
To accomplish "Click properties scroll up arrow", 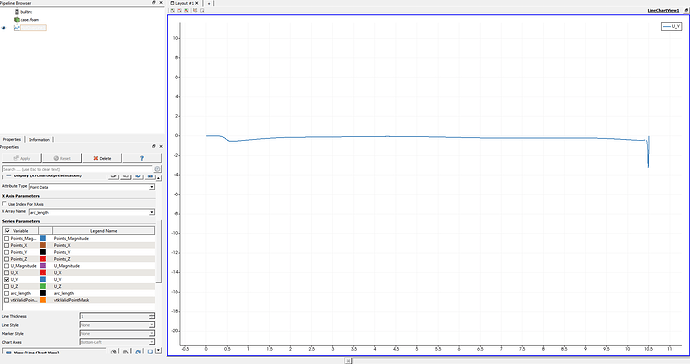I will tap(158, 178).
